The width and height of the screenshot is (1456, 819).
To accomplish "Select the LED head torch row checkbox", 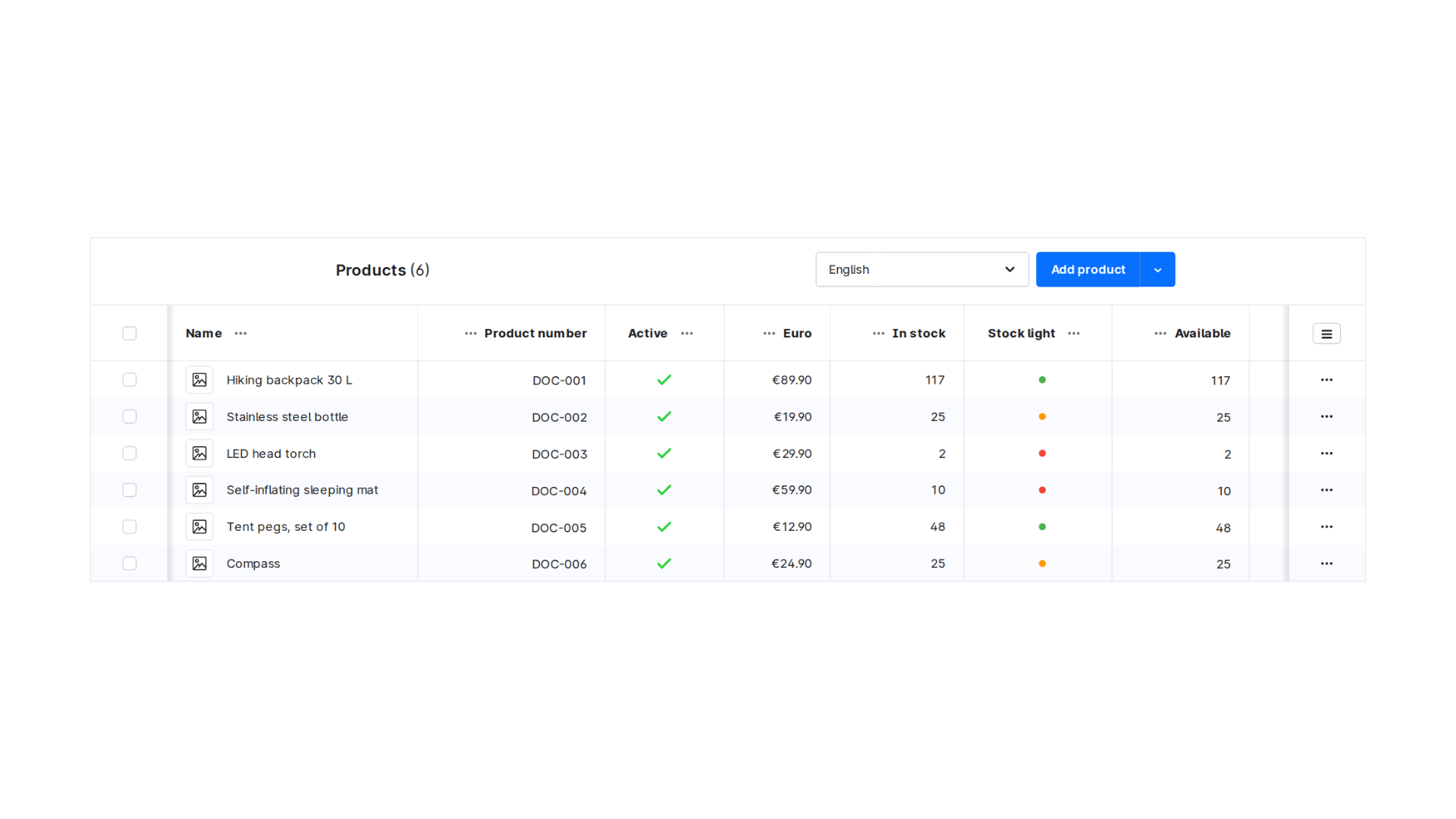I will pos(130,453).
